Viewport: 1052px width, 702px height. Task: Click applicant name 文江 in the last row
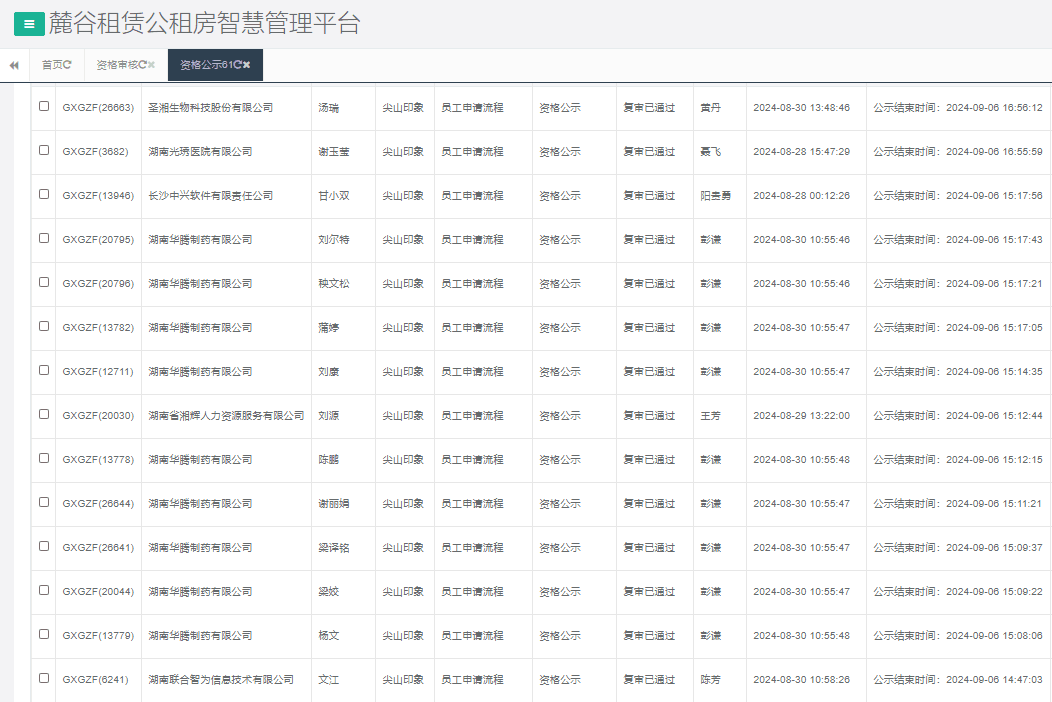330,679
